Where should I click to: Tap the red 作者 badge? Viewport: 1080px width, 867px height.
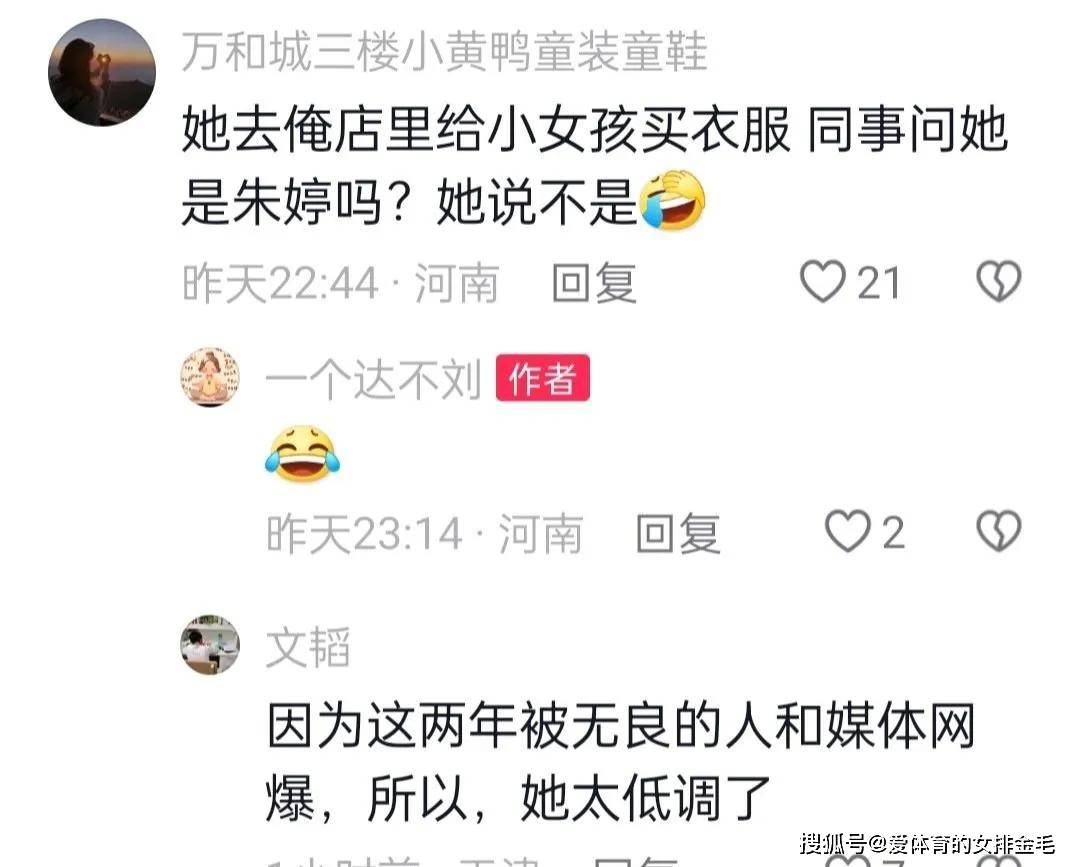tap(543, 377)
